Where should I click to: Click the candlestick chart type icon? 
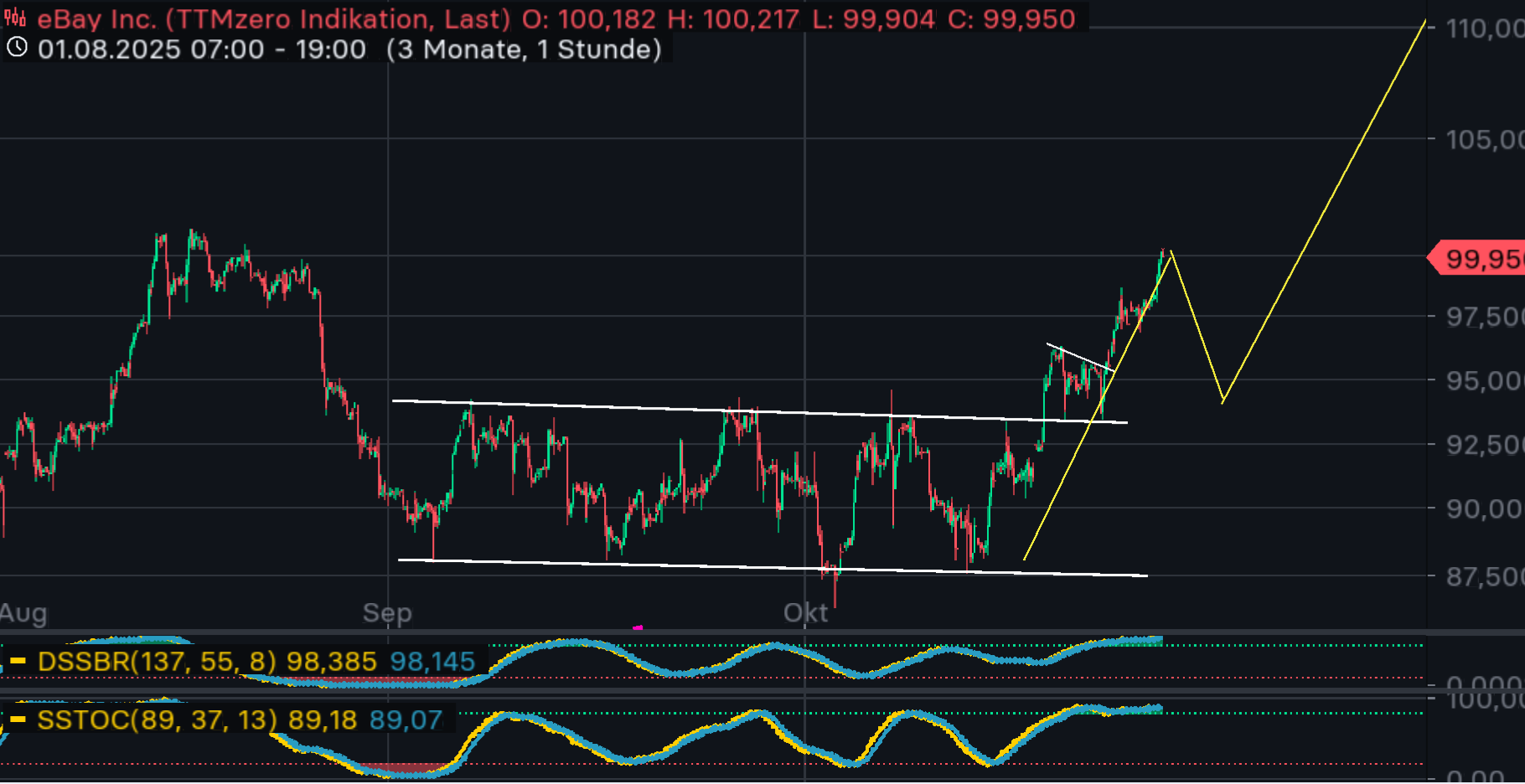point(15,18)
